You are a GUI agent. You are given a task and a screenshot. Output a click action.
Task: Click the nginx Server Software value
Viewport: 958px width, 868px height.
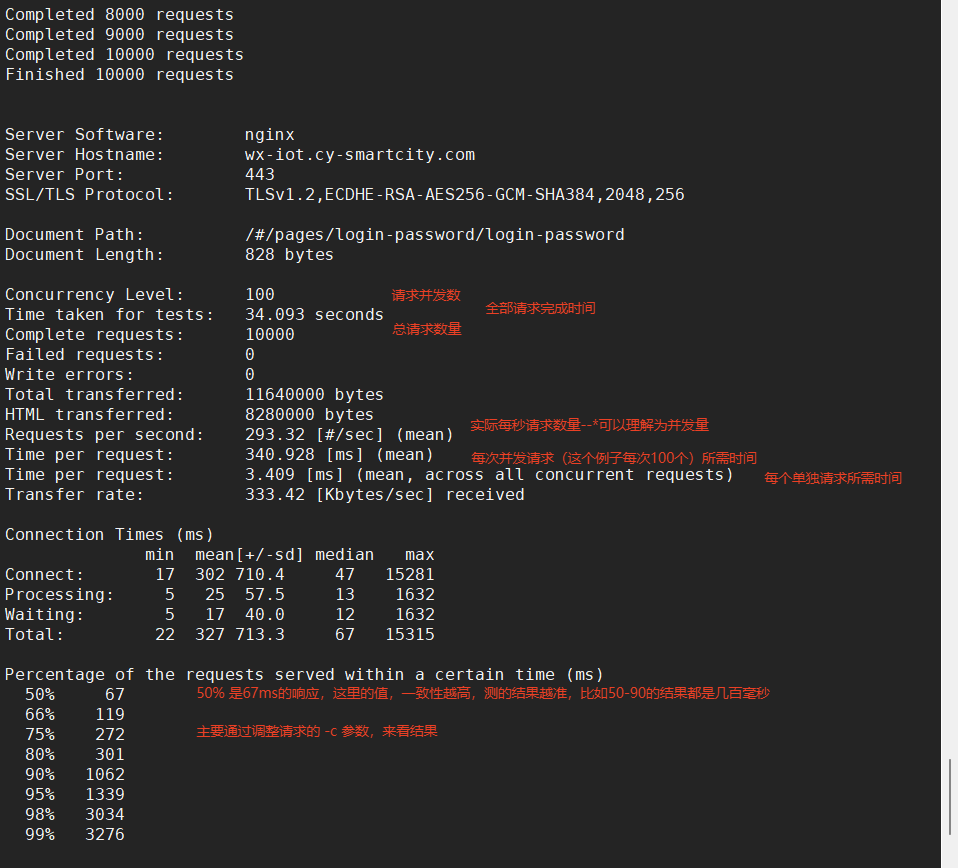tap(269, 135)
